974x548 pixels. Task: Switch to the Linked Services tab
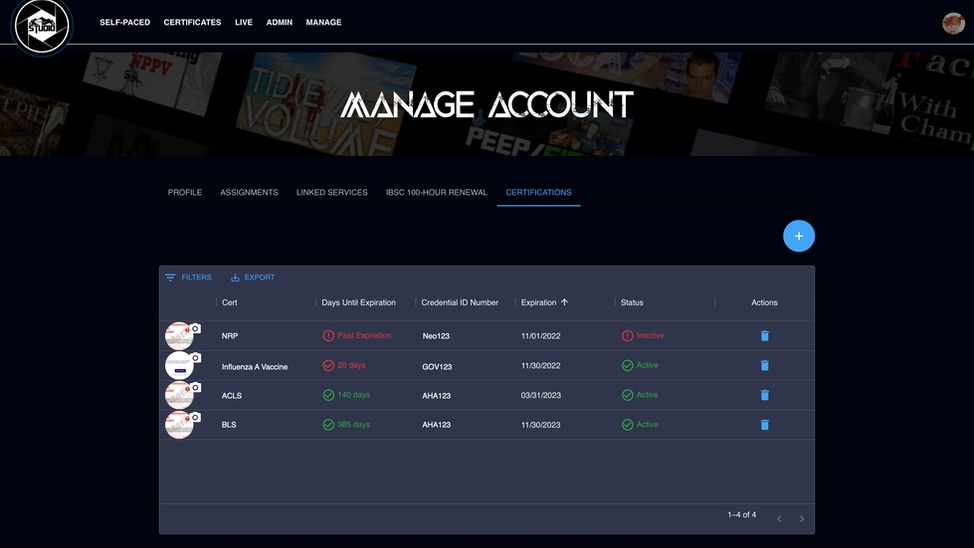point(332,193)
